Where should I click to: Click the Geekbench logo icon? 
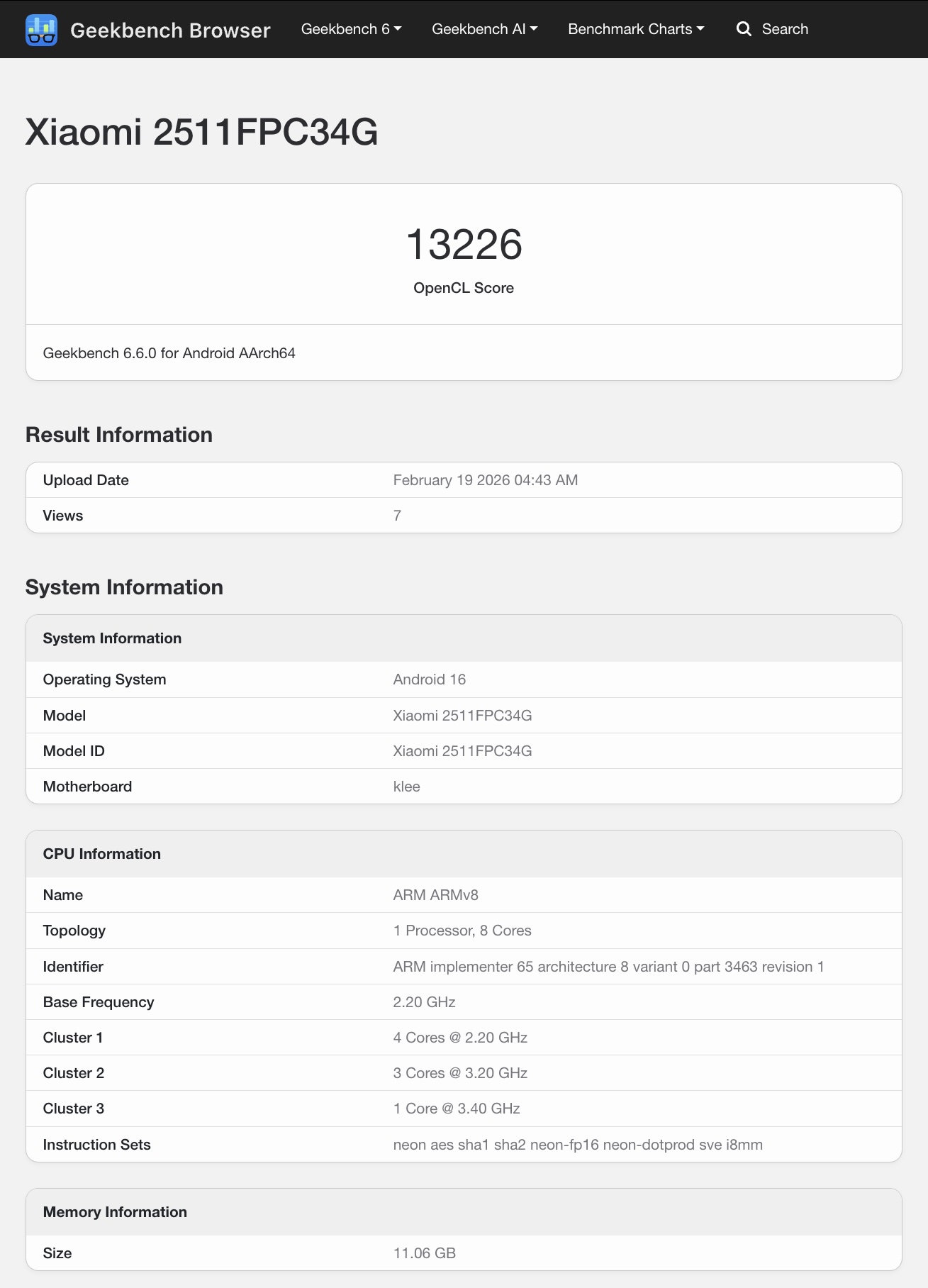point(41,30)
